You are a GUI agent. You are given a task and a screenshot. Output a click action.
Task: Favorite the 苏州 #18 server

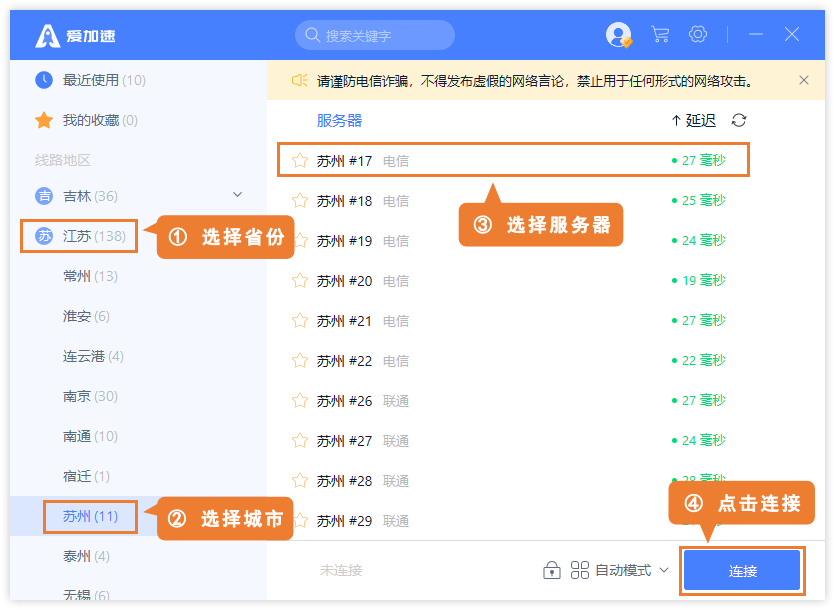point(300,200)
